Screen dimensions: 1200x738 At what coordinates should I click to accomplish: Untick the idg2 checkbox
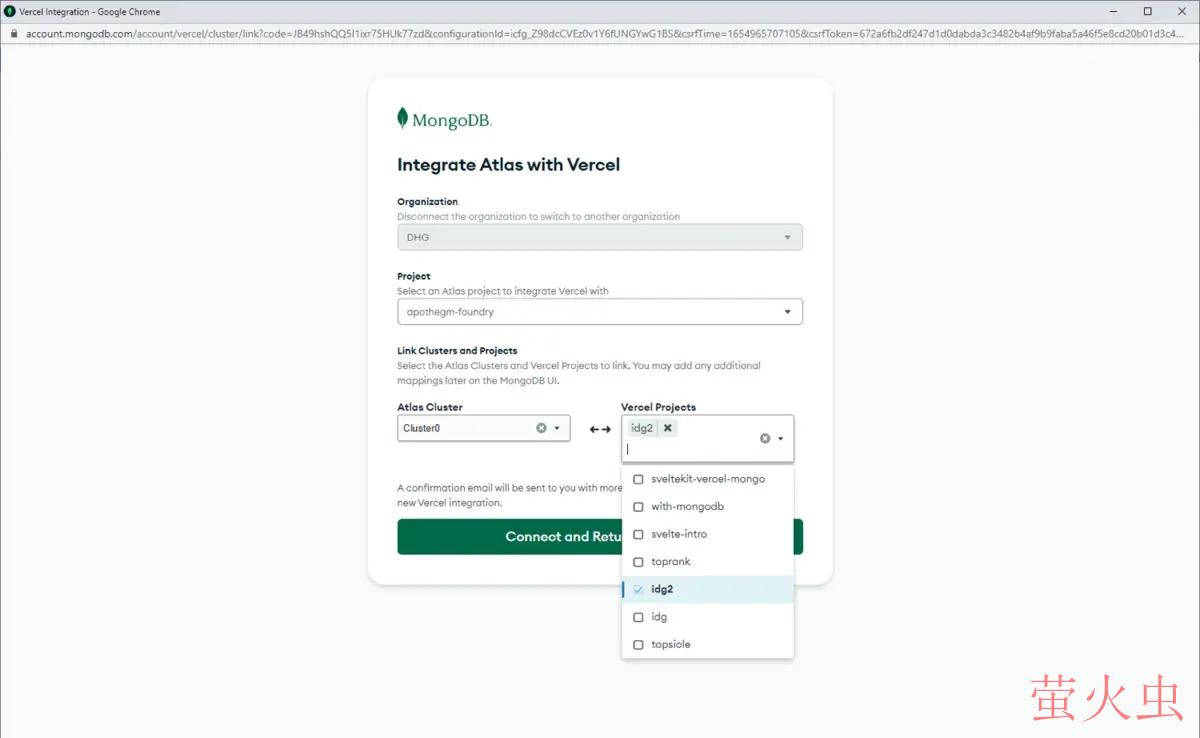click(x=638, y=589)
